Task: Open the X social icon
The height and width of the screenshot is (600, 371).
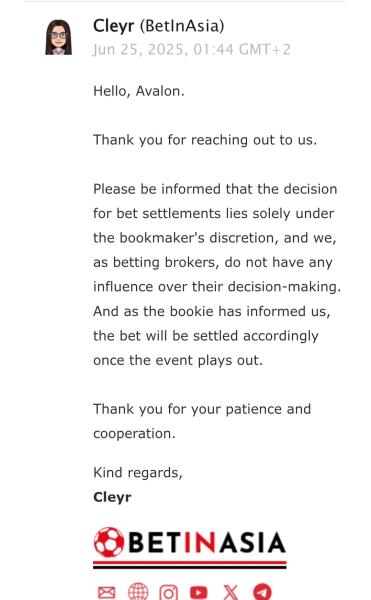Action: click(x=231, y=592)
